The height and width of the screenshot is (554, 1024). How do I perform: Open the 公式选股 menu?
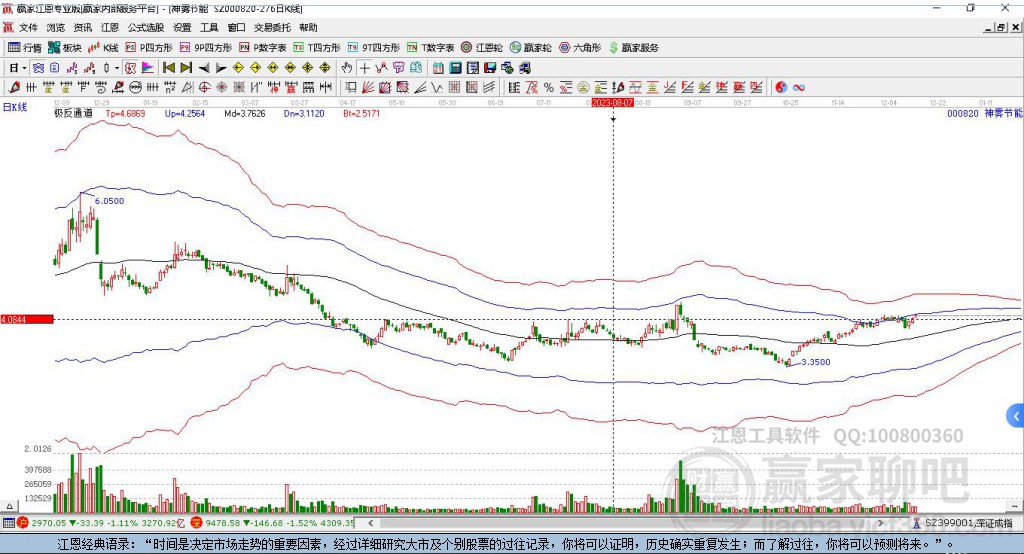146,27
